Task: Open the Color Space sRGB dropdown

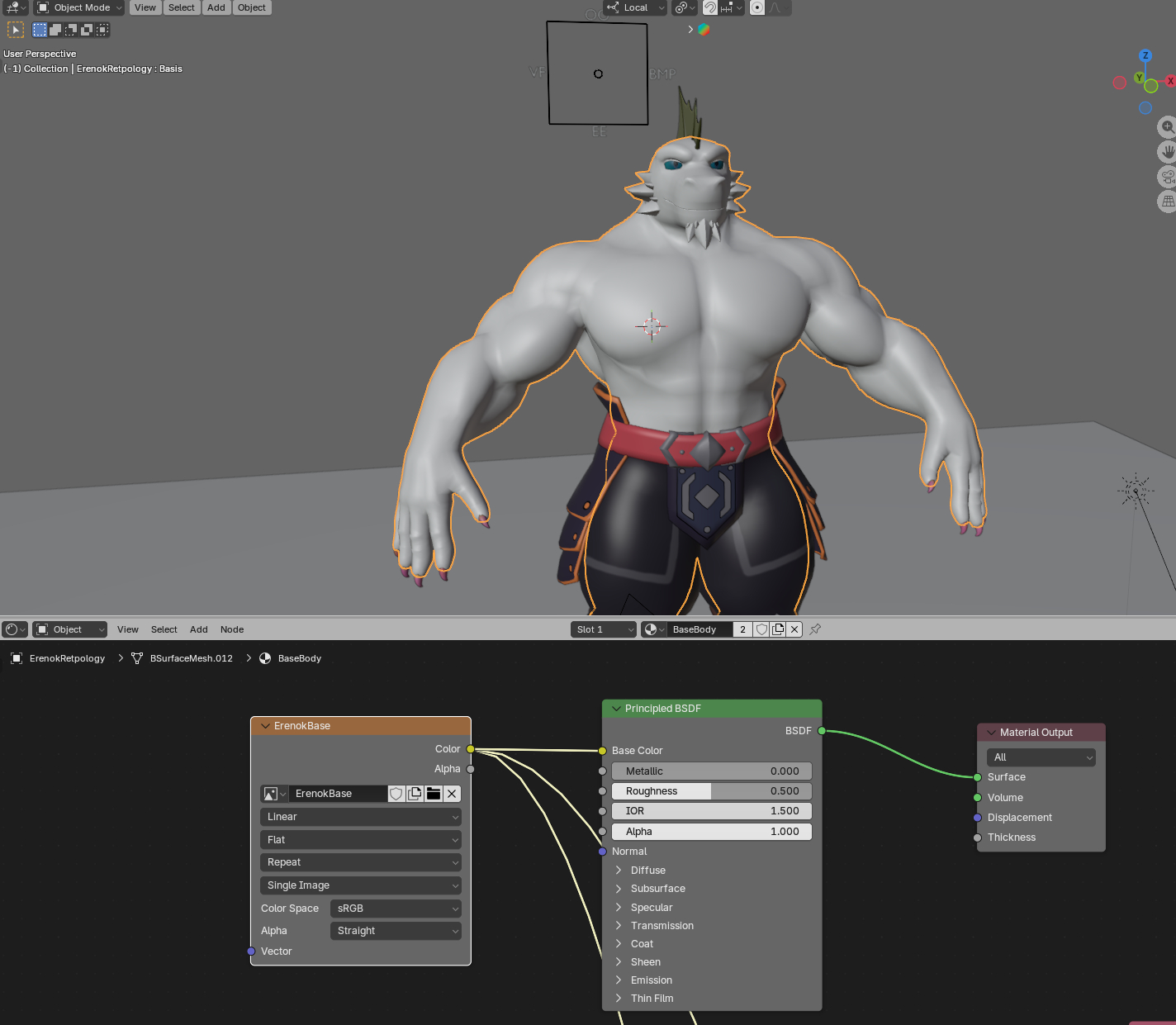Action: (396, 909)
